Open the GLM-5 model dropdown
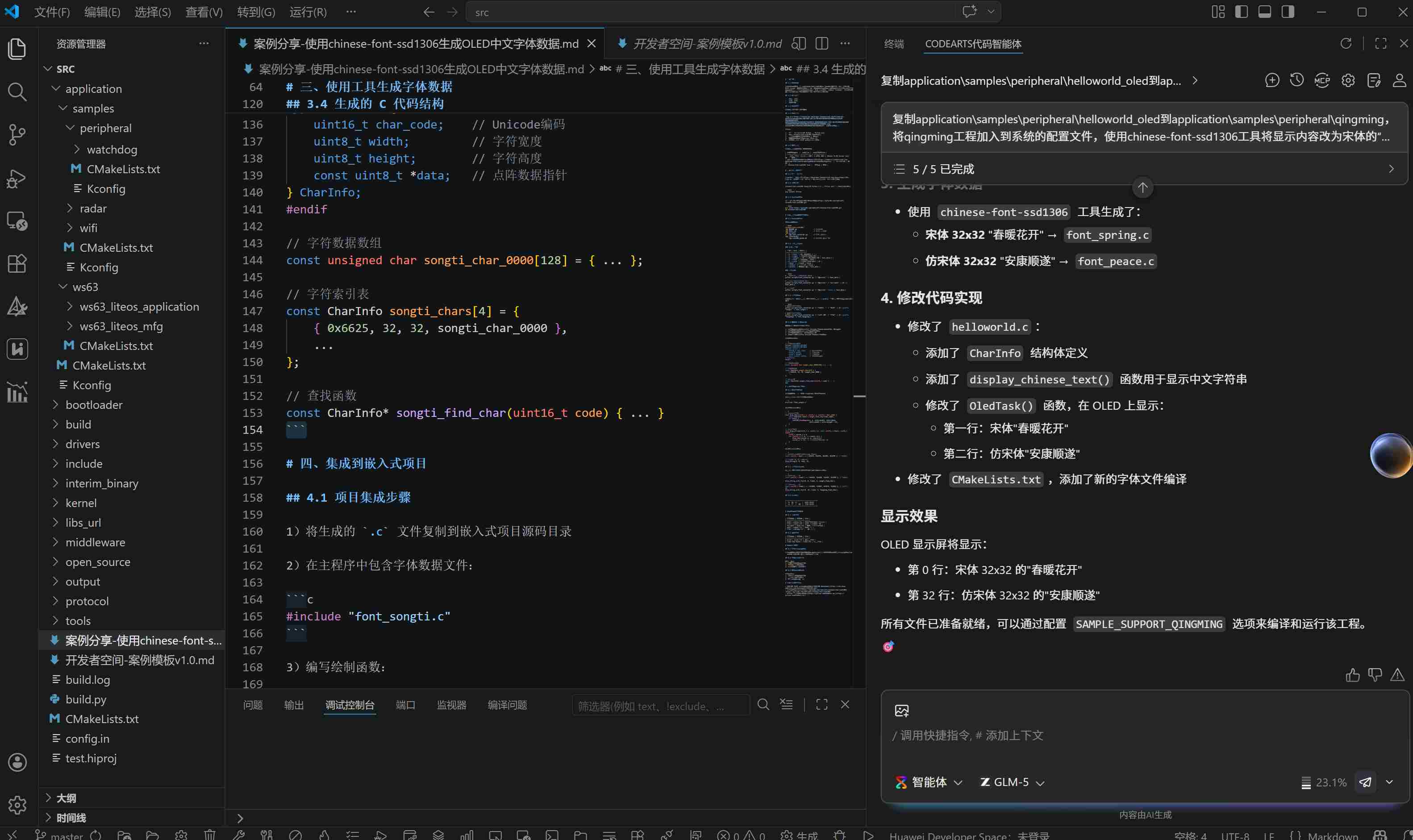 (1012, 782)
